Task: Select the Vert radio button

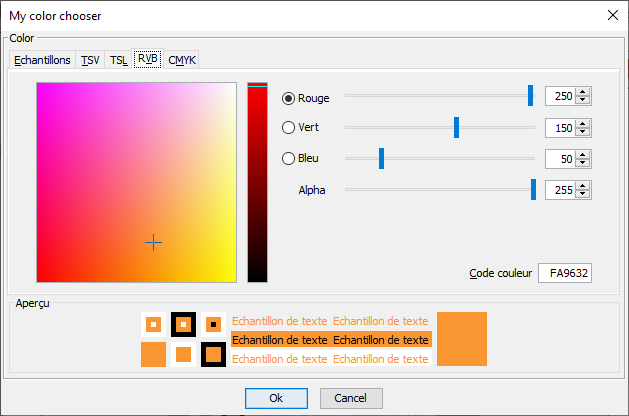Action: click(289, 128)
